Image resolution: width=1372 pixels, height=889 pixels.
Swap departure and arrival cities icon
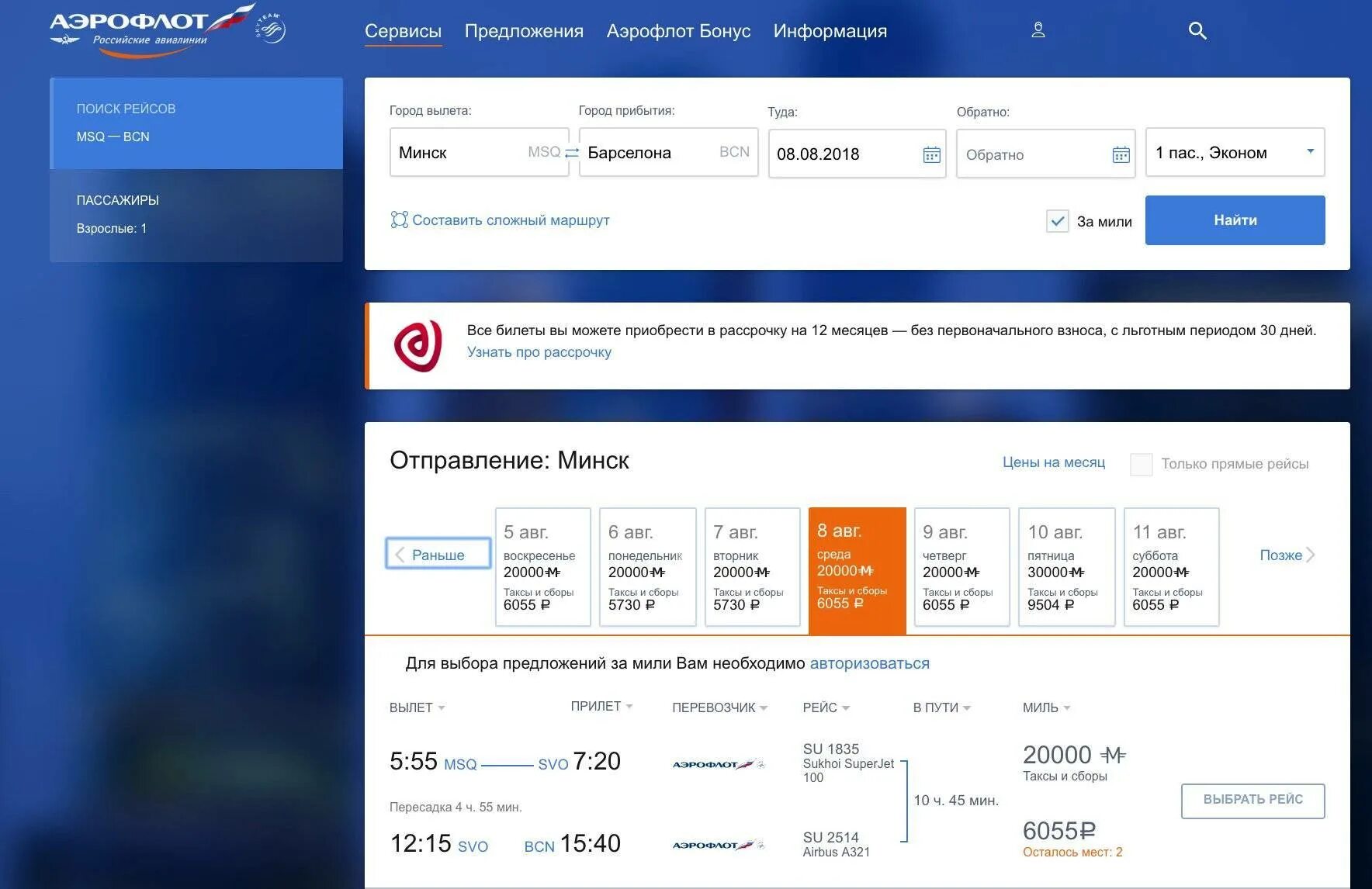(572, 153)
